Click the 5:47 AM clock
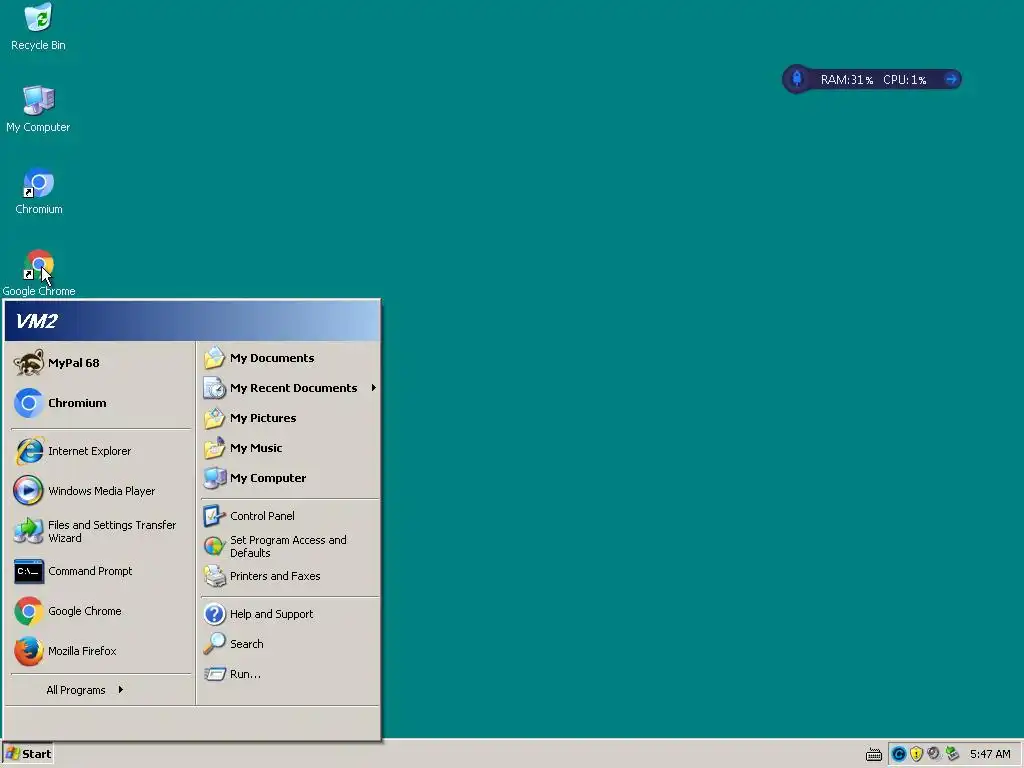 [x=990, y=754]
